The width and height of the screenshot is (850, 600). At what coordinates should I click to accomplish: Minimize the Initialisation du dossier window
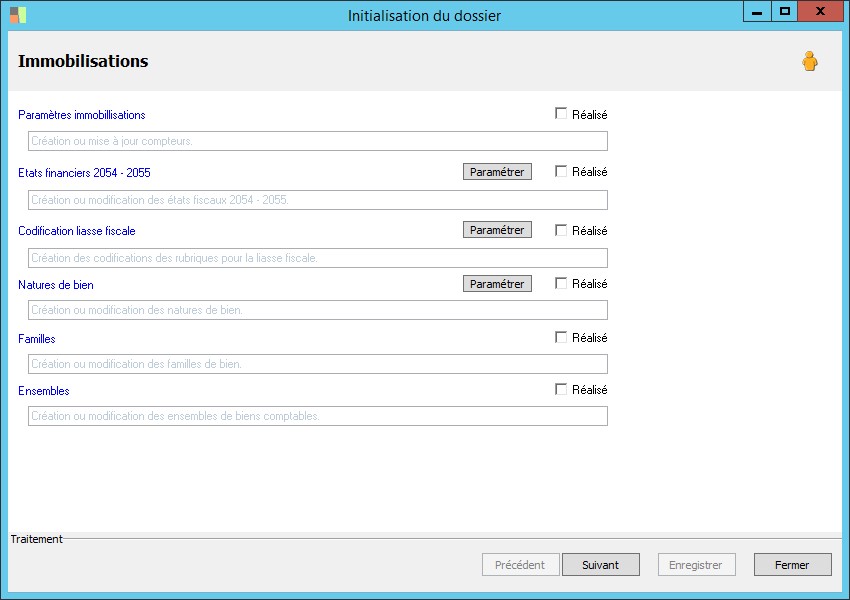pyautogui.click(x=757, y=11)
